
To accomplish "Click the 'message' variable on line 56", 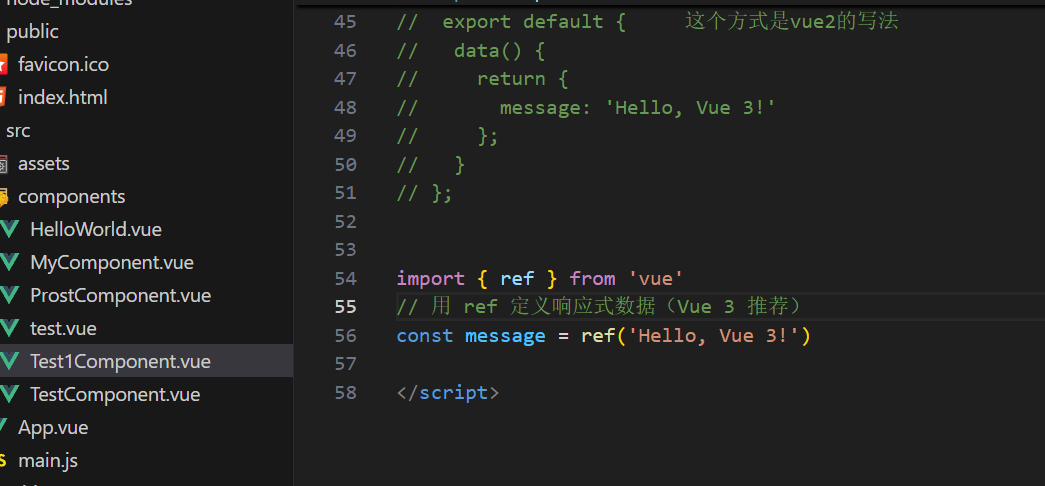I will 505,335.
